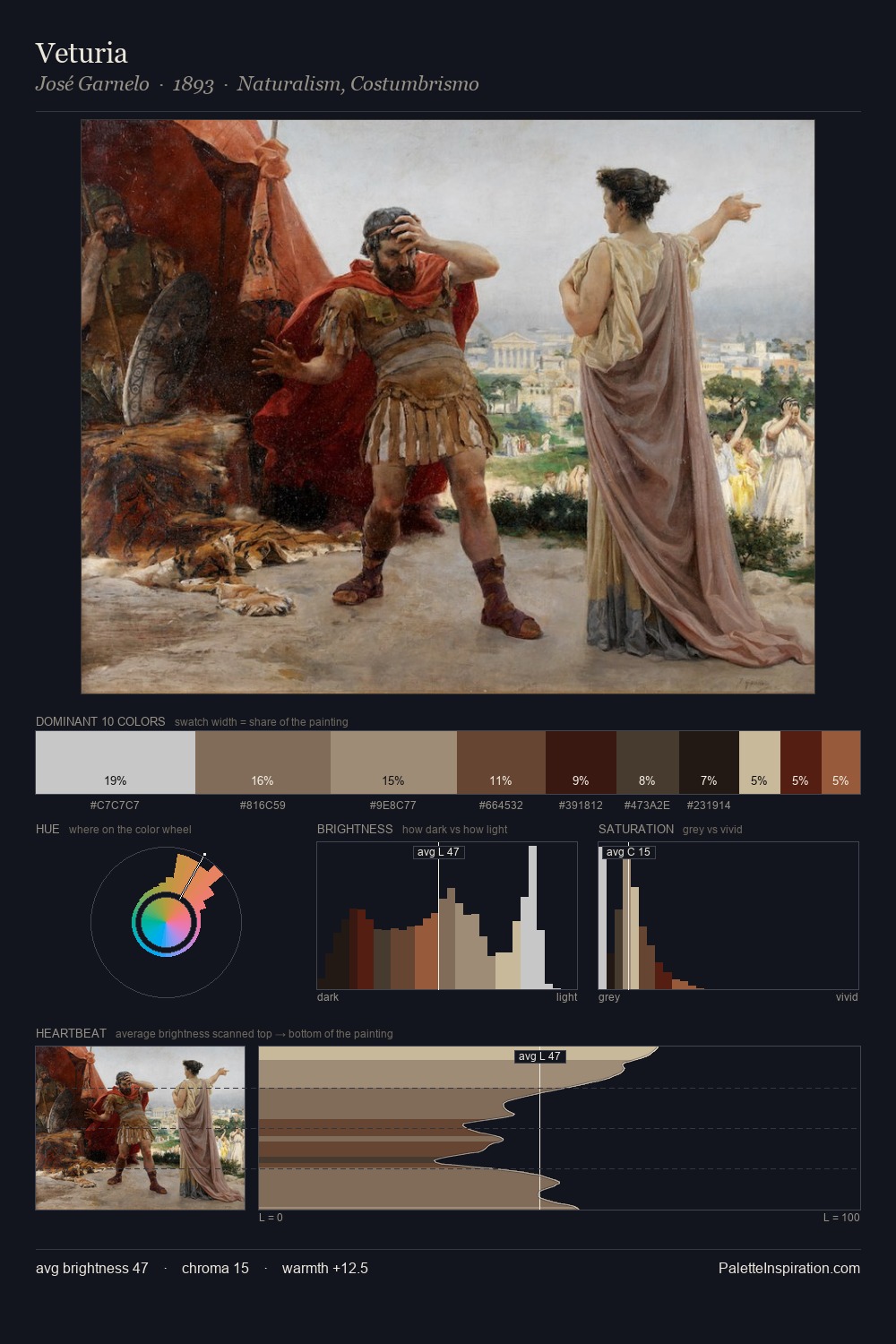Viewport: 896px width, 1344px height.
Task: Click 'swatch width = share of the painting' note
Action: (262, 722)
